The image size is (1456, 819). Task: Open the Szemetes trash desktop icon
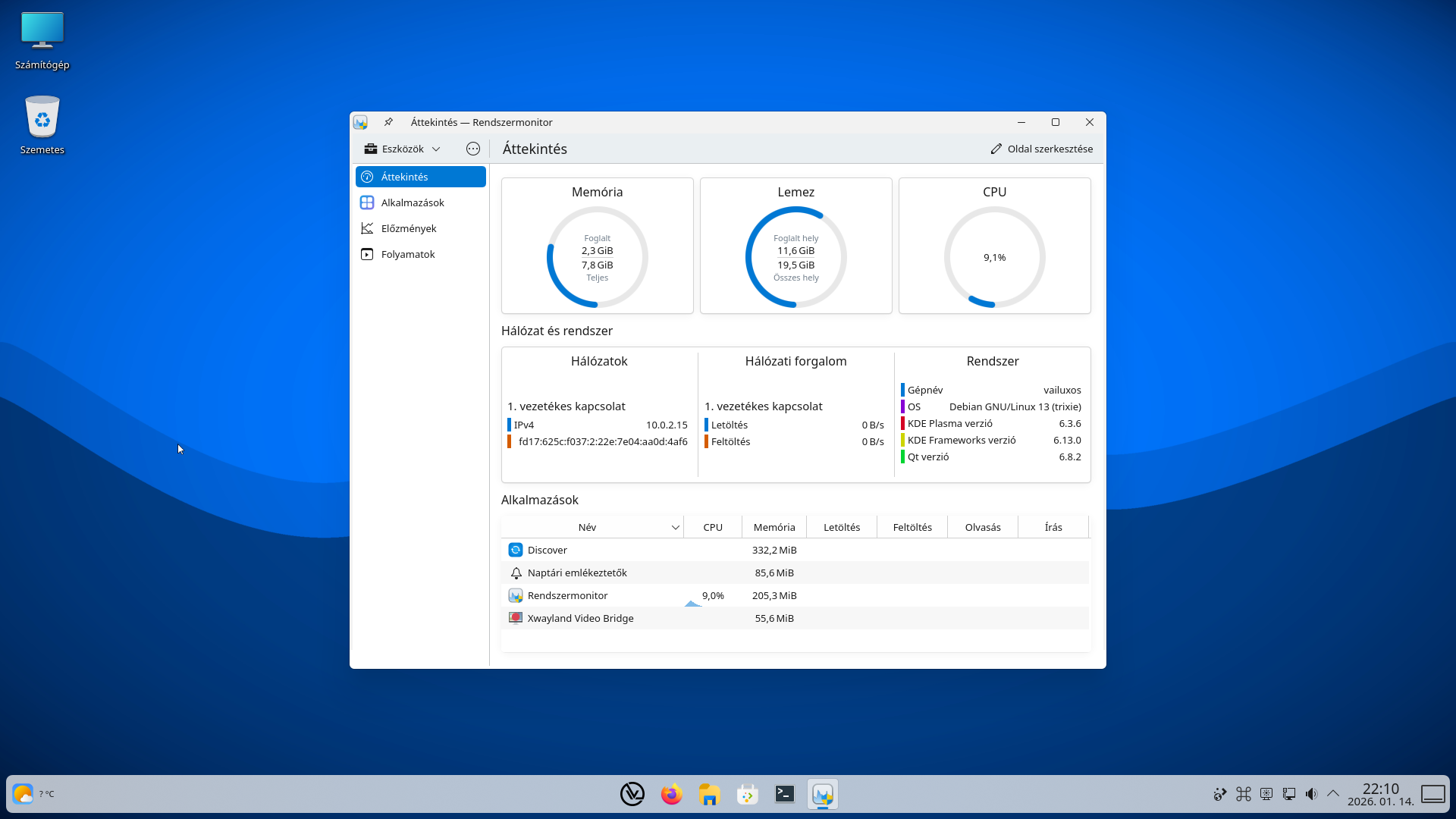(42, 125)
